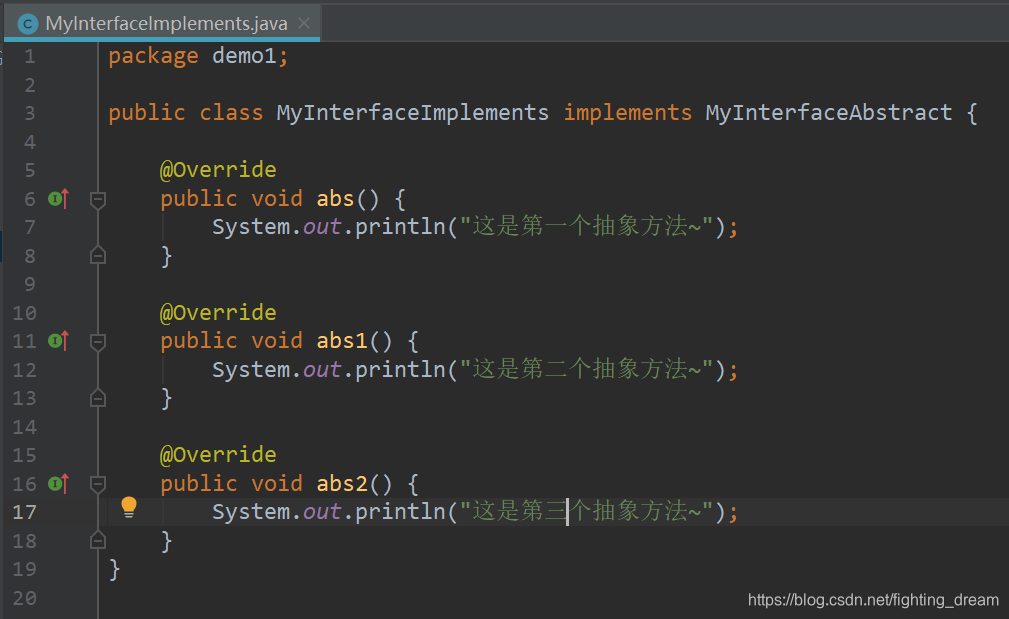Collapse the abs2() method fold marker on line 16
This screenshot has height=619, width=1009.
98,485
